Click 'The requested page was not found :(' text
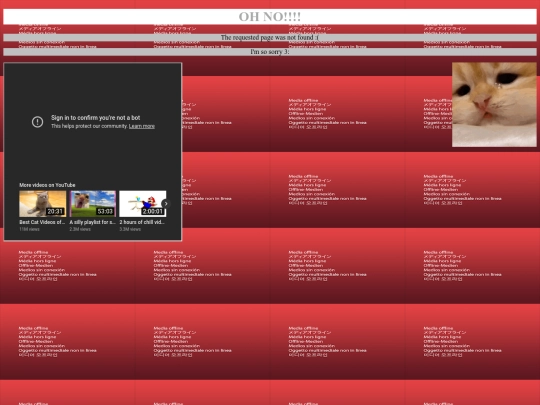540x405 pixels. point(270,38)
